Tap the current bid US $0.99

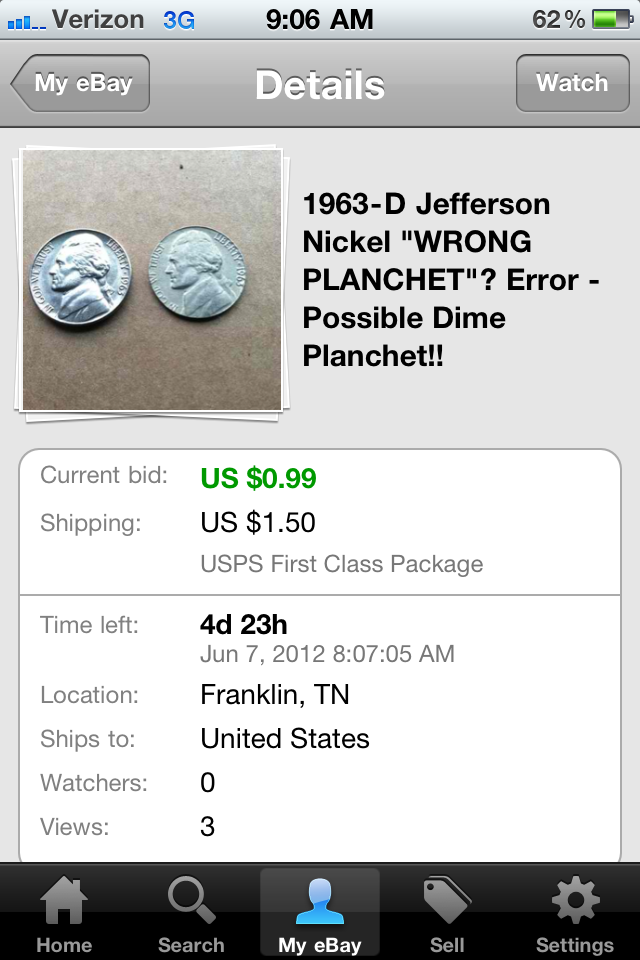[x=259, y=479]
